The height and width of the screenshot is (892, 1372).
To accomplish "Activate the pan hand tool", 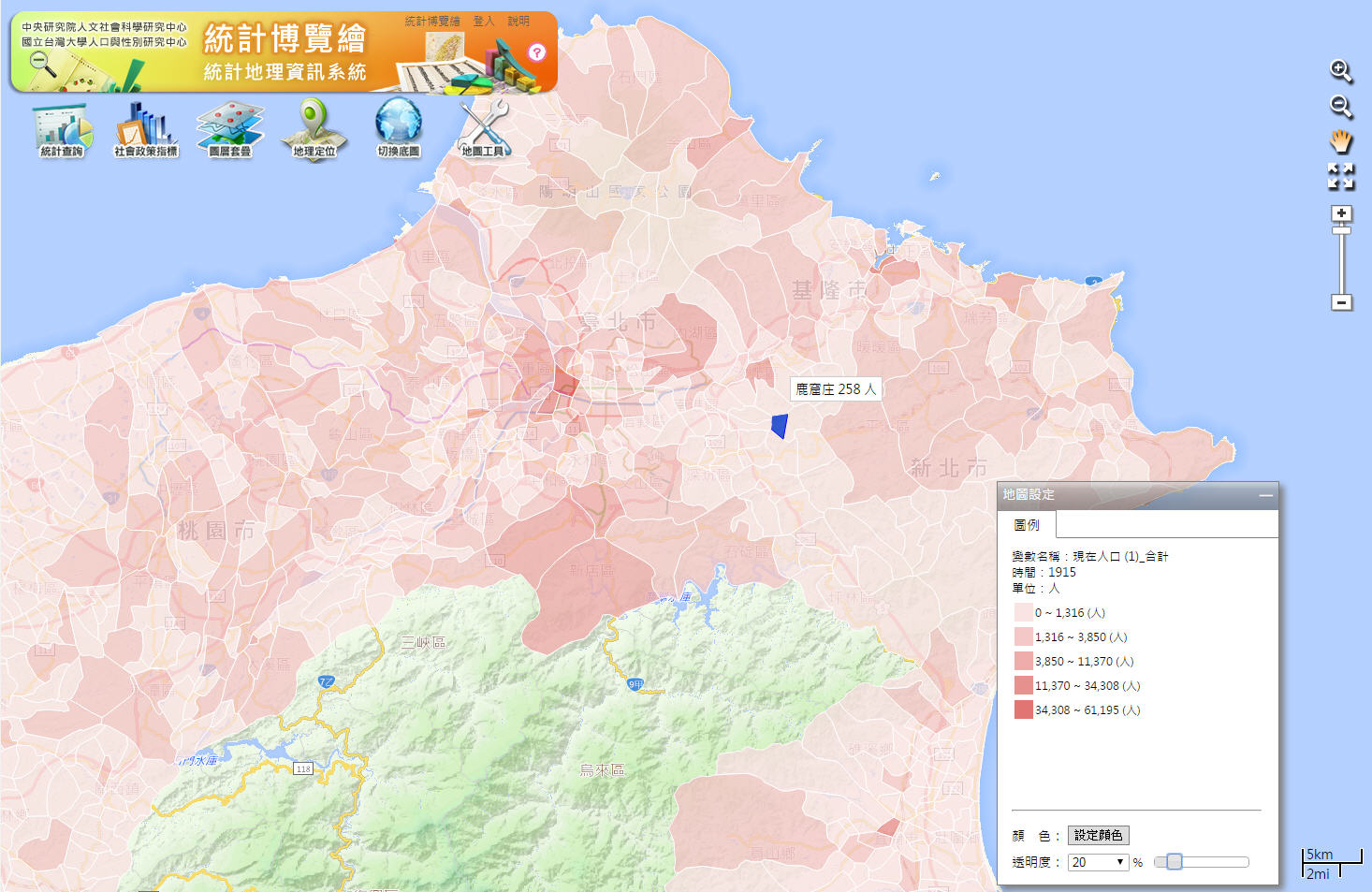I will click(x=1341, y=141).
